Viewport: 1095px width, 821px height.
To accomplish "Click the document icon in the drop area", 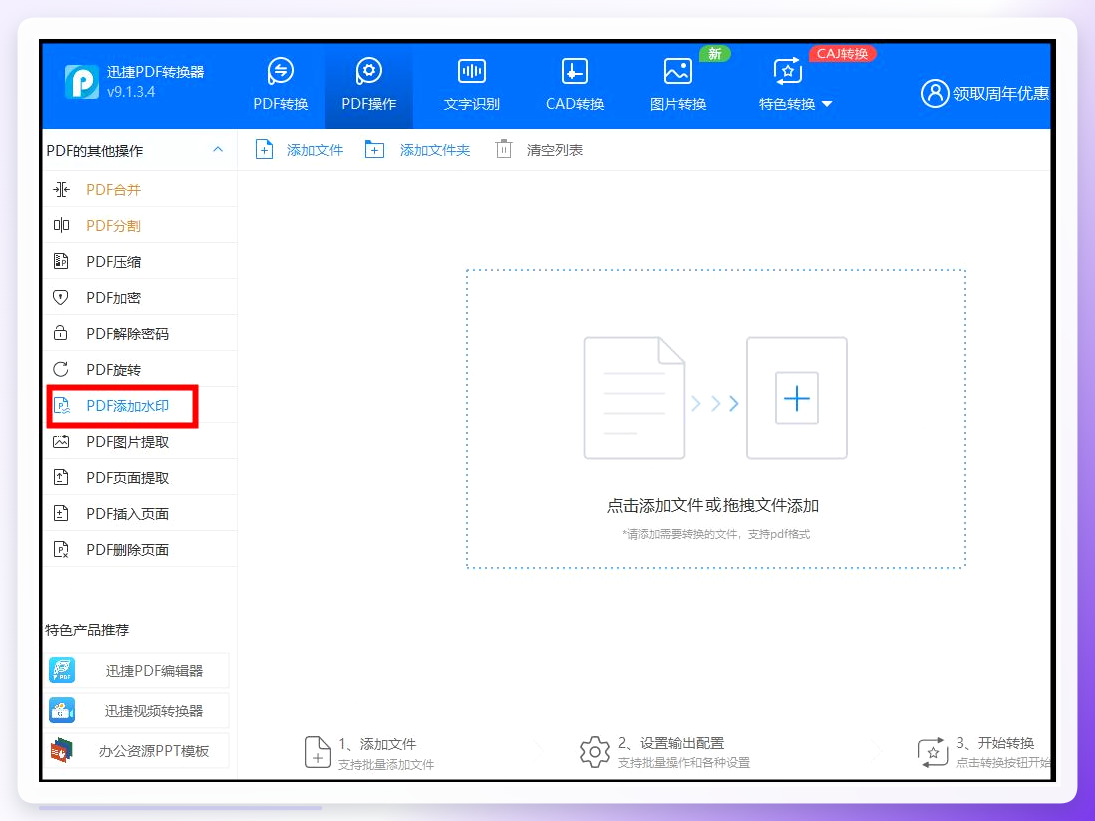I will click(634, 398).
